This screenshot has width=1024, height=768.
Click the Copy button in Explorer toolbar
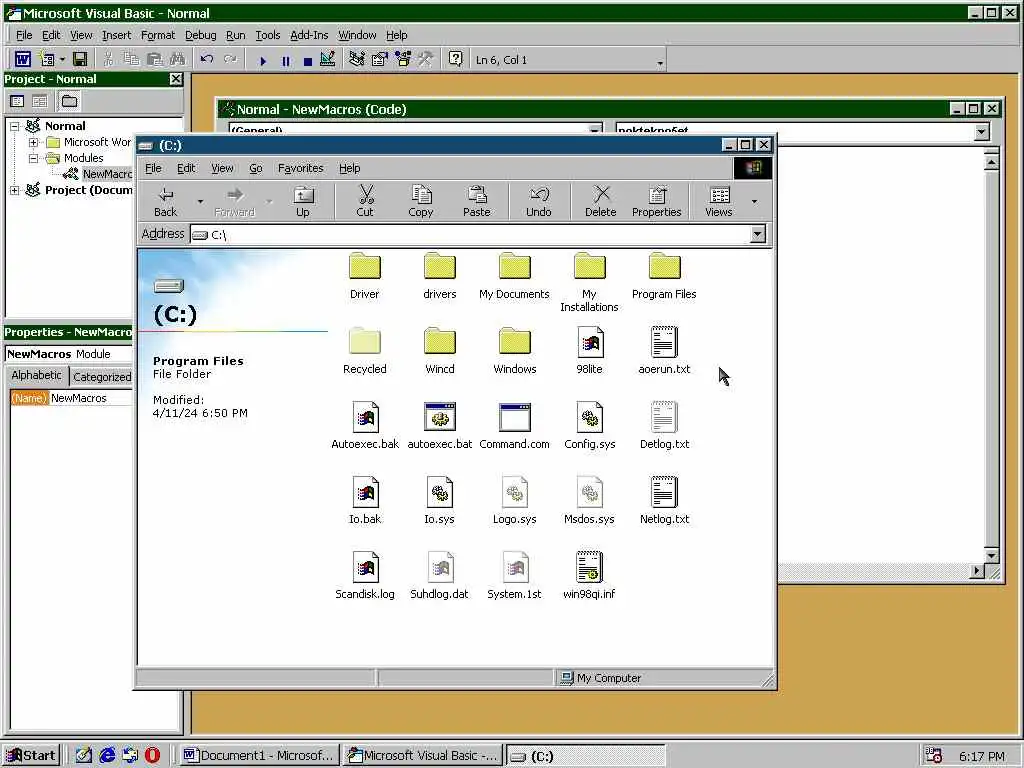point(421,201)
